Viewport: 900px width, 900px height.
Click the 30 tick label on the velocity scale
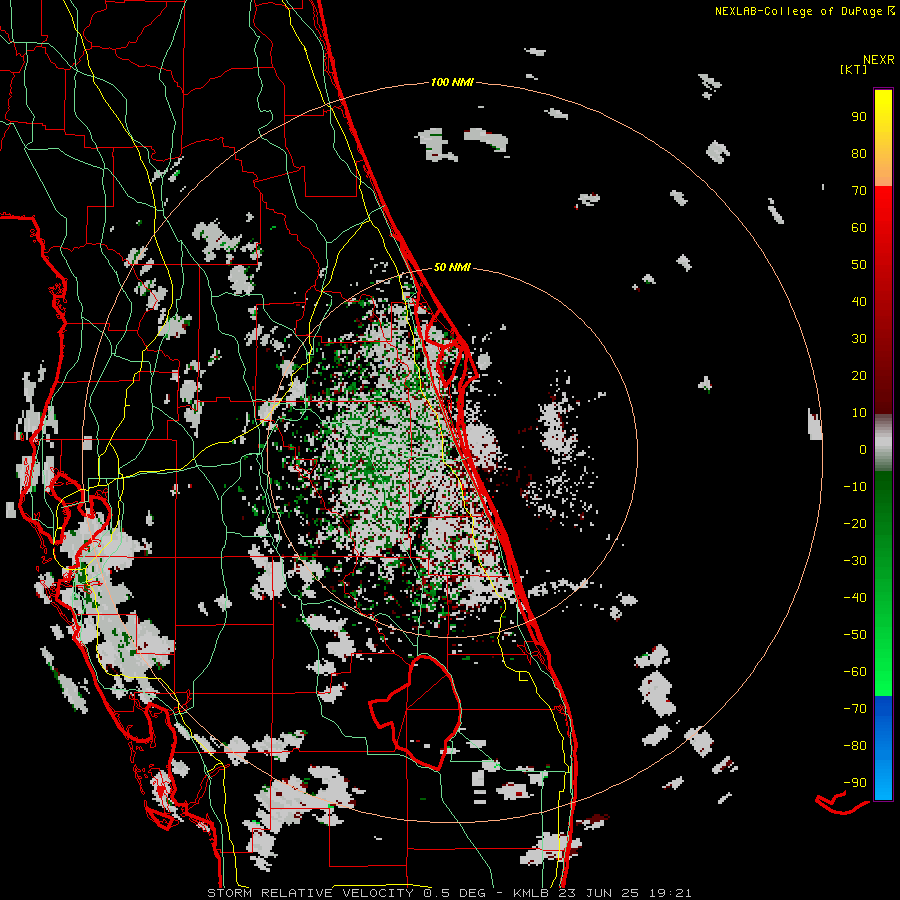pyautogui.click(x=859, y=339)
